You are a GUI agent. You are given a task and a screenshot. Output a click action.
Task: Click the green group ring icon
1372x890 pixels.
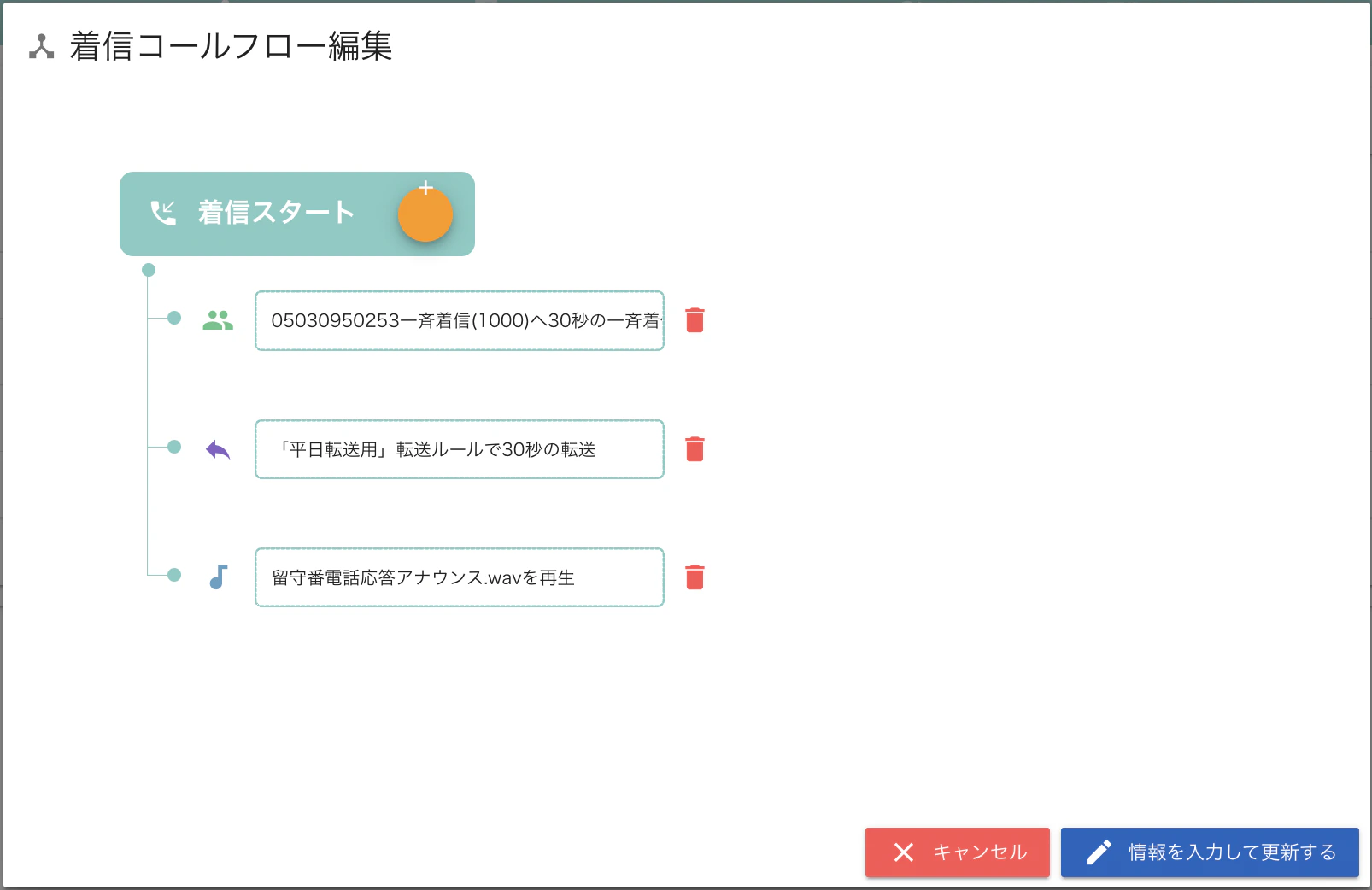(218, 320)
